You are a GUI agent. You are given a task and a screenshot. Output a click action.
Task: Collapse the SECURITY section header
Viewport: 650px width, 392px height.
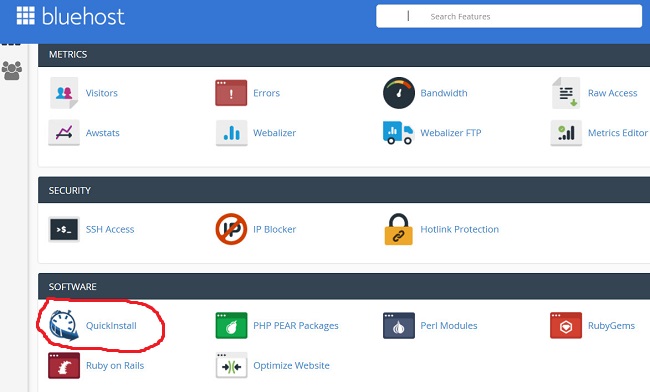coord(344,190)
